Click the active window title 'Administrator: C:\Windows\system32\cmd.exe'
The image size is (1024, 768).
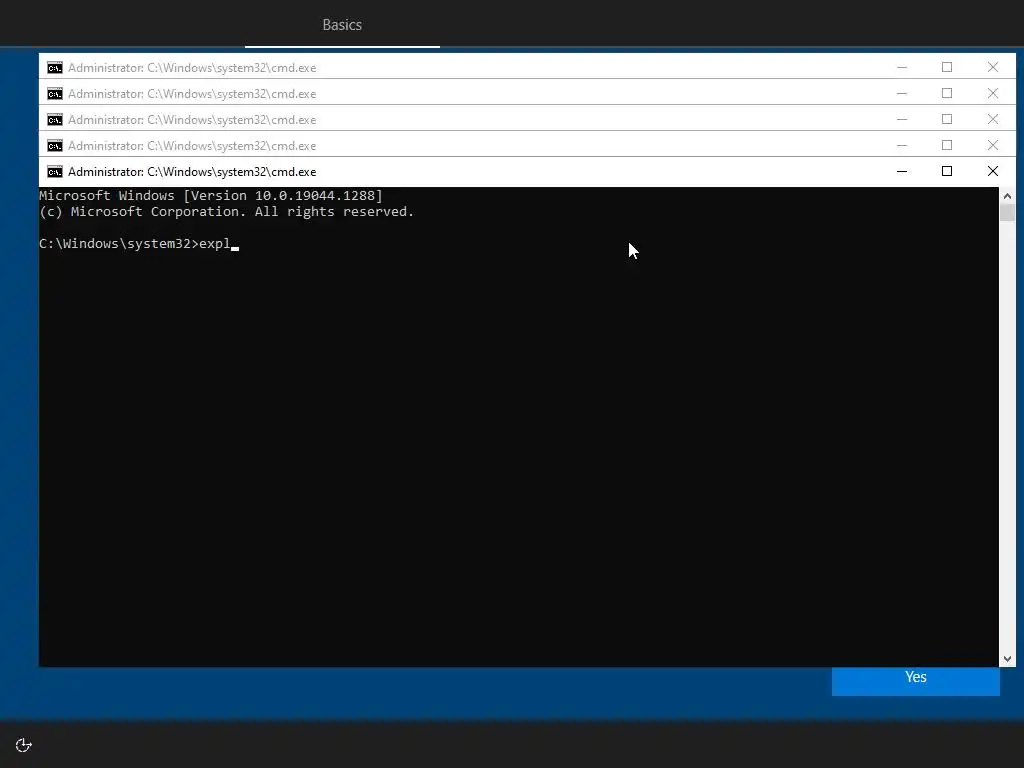(192, 172)
